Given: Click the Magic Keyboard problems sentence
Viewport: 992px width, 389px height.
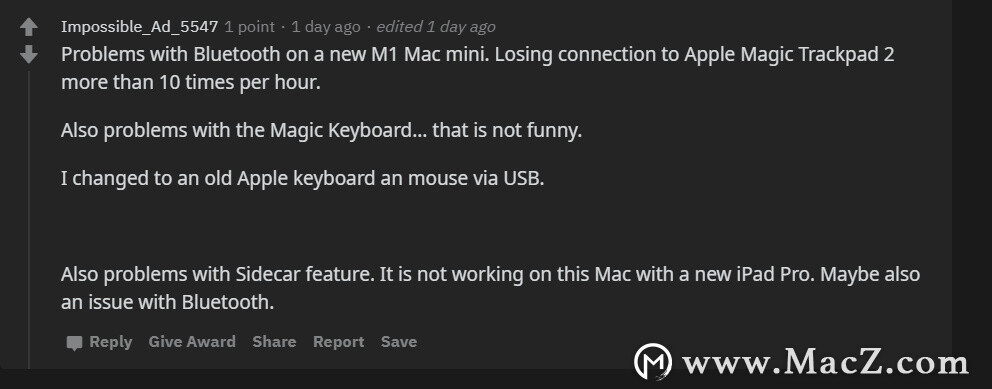Looking at the screenshot, I should click(321, 131).
